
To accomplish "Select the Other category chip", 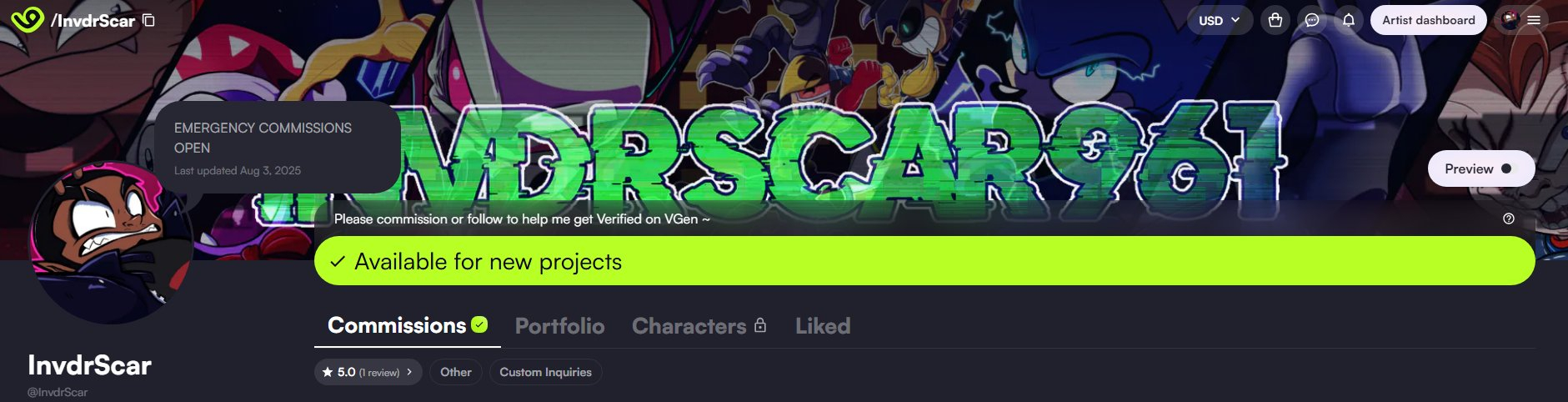I will tap(456, 372).
